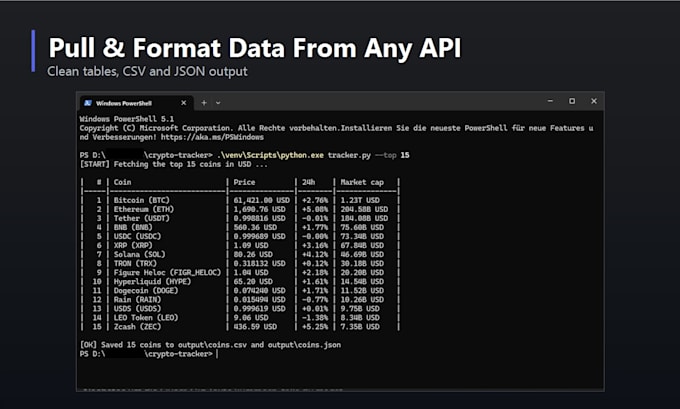Minimize the PowerShell window

550,101
